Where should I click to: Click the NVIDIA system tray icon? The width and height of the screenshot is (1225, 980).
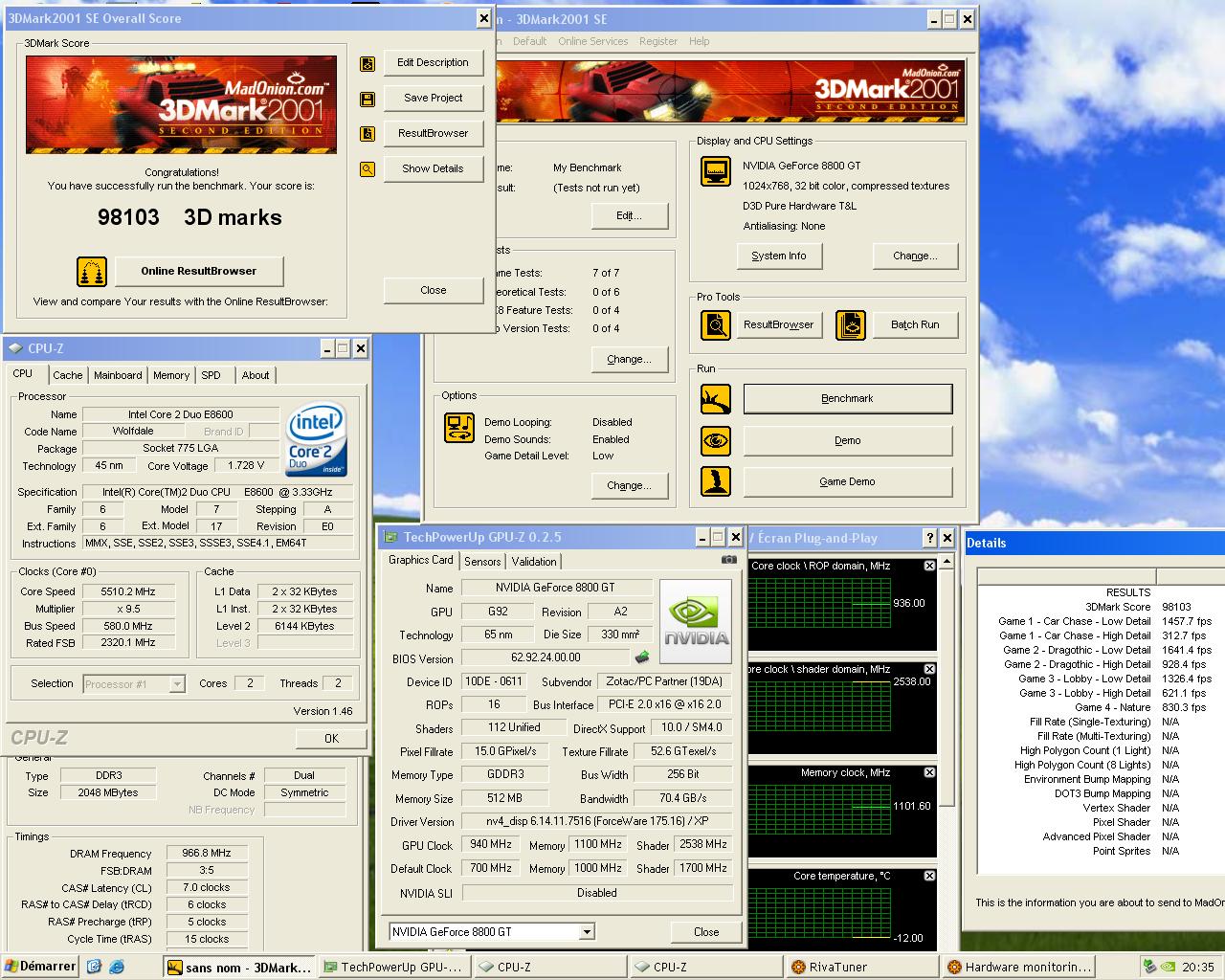[x=1168, y=967]
